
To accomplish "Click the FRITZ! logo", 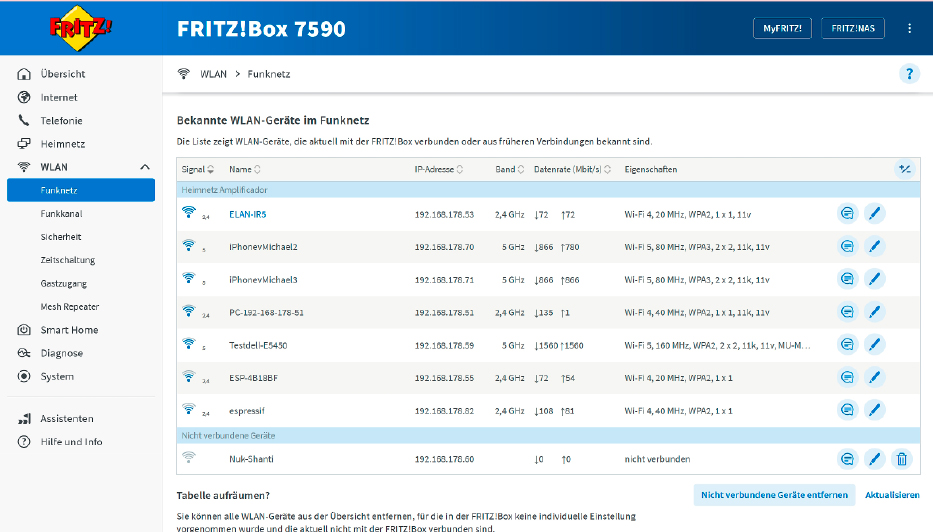I will (80, 28).
